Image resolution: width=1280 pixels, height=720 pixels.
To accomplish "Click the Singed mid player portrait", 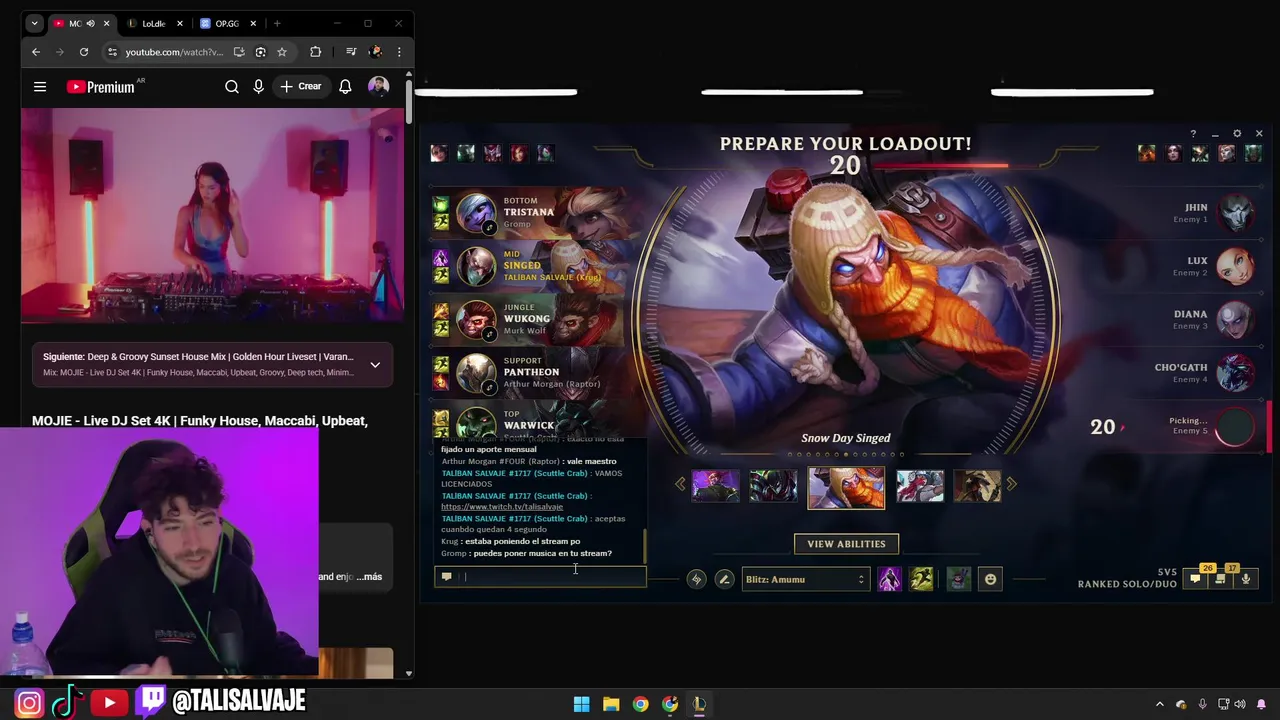I will [x=476, y=266].
